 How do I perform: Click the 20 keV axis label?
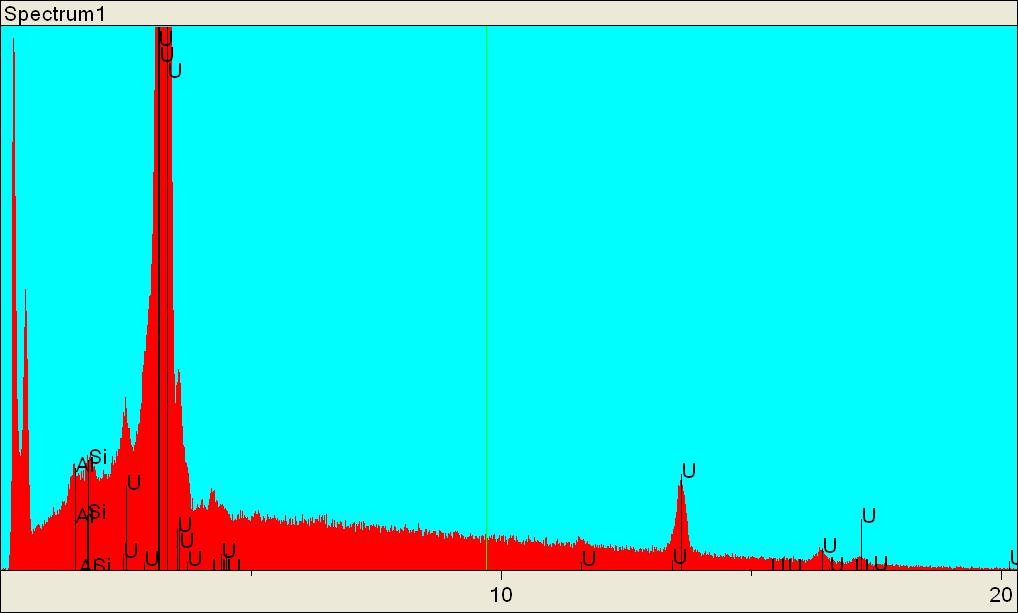click(1002, 594)
